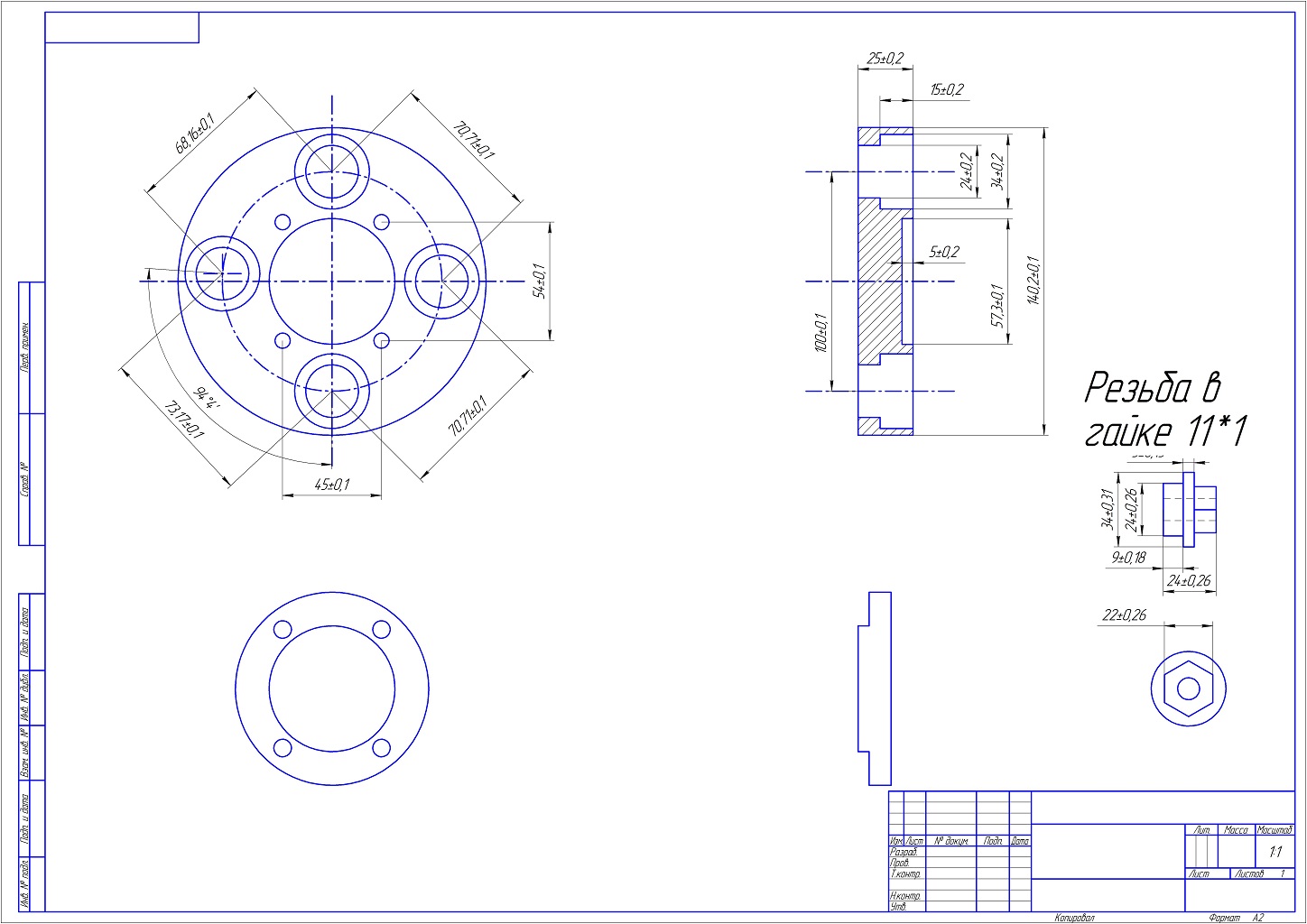This screenshot has width=1307, height=924.
Task: Click the 'Н.контр.' row label
Action: click(905, 896)
